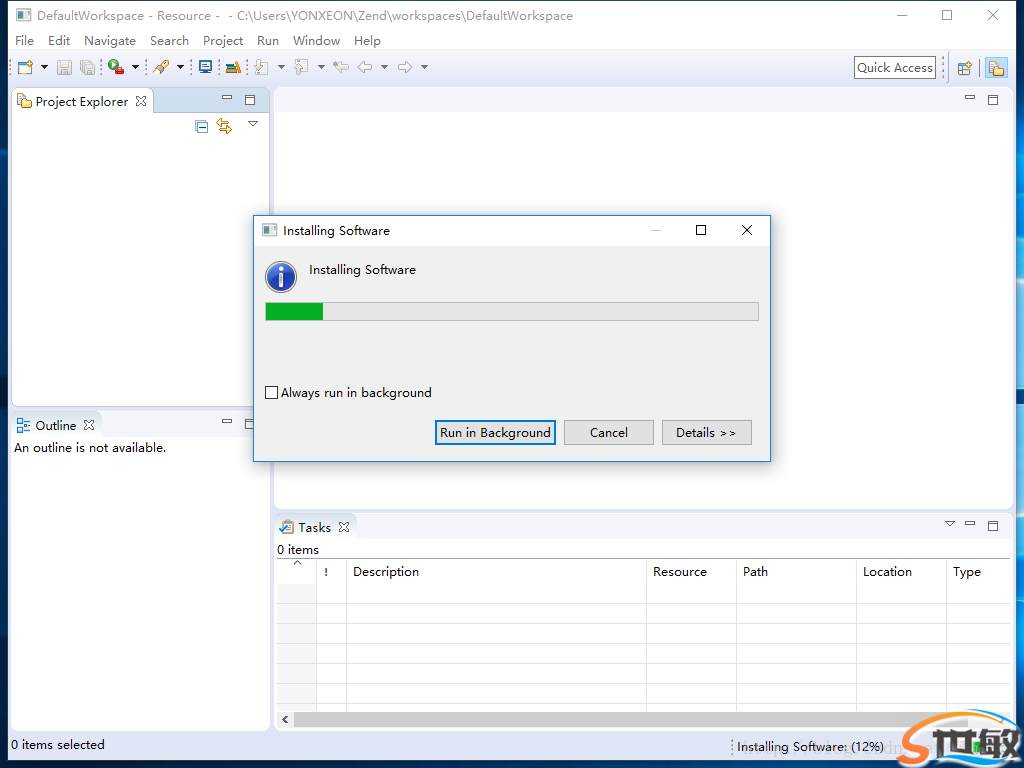Minimize the editor area
1024x768 pixels.
pos(970,98)
